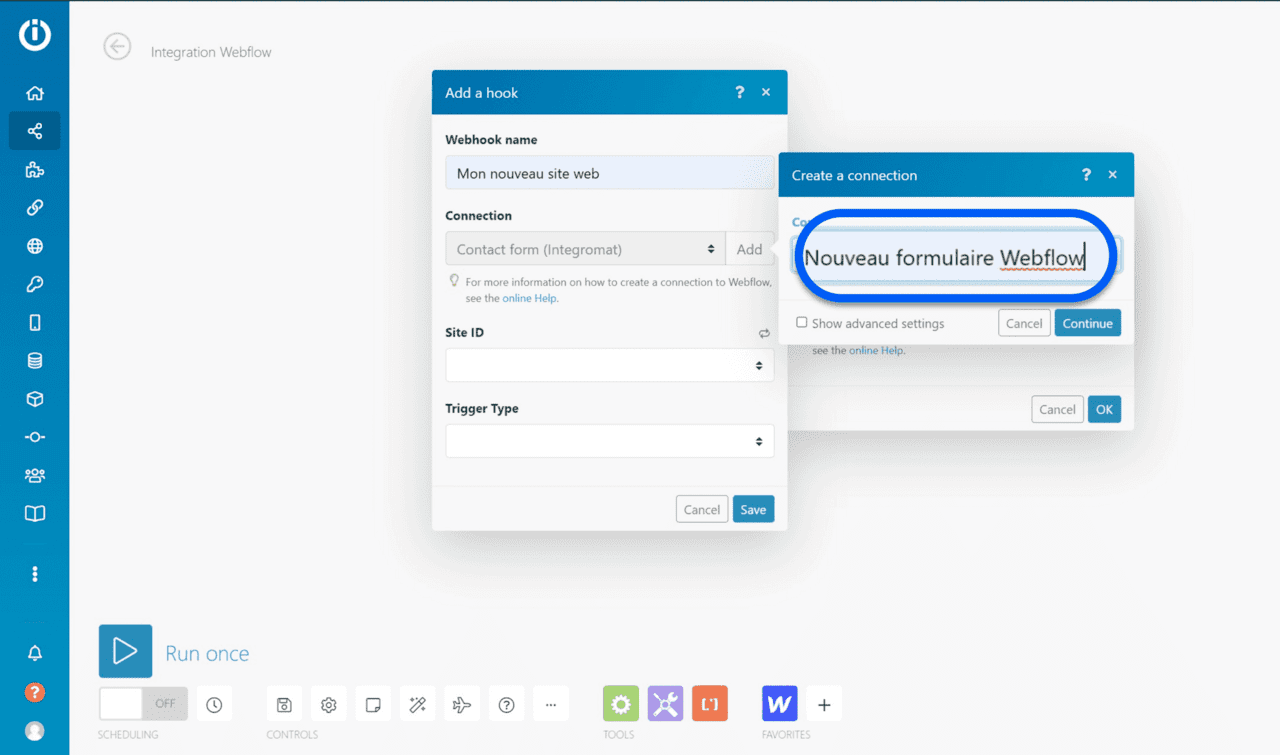This screenshot has height=755, width=1280.
Task: Open the help question mark in controls
Action: point(506,704)
